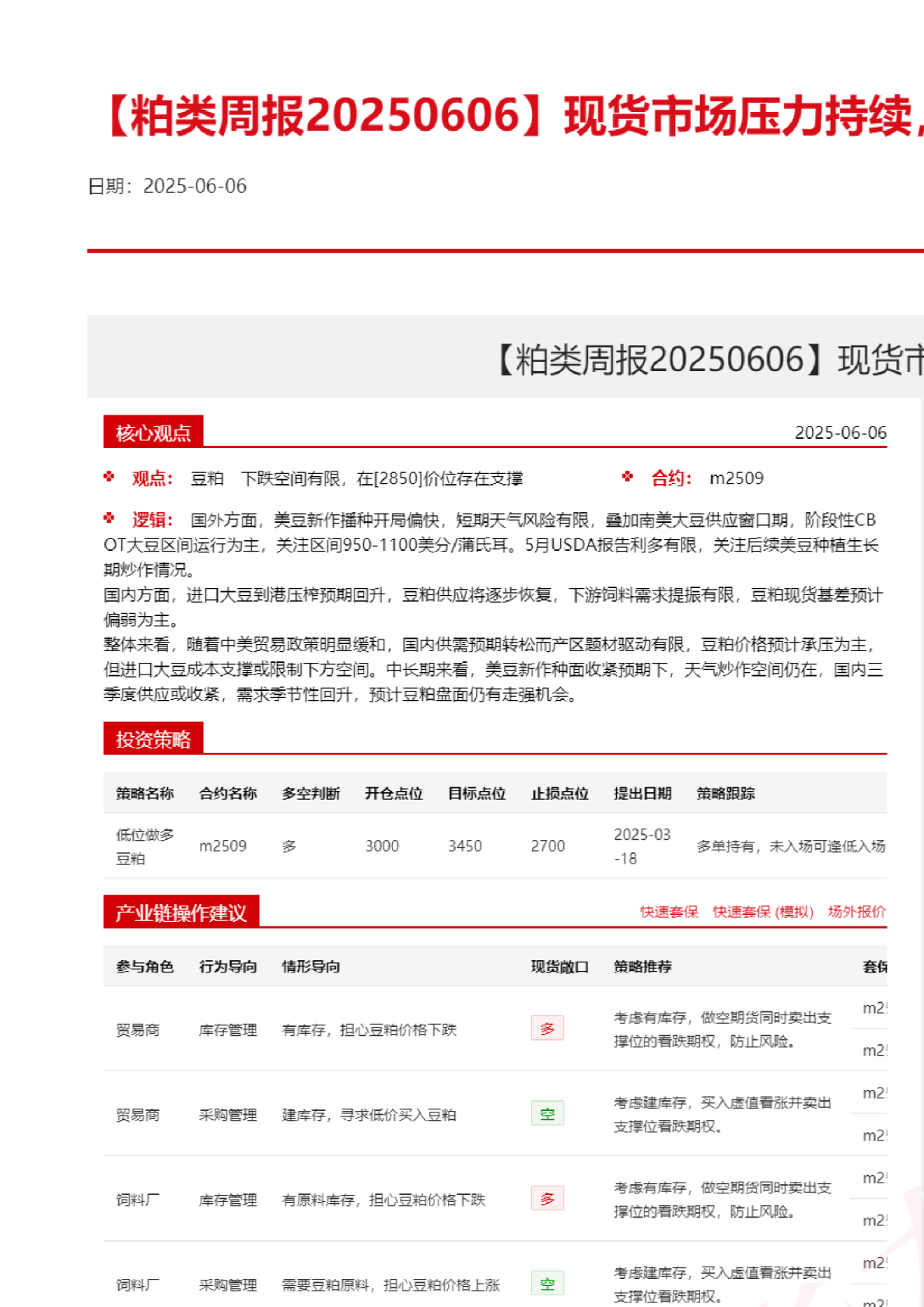The image size is (924, 1307).
Task: Select the 核心观点 section tab
Action: click(153, 433)
